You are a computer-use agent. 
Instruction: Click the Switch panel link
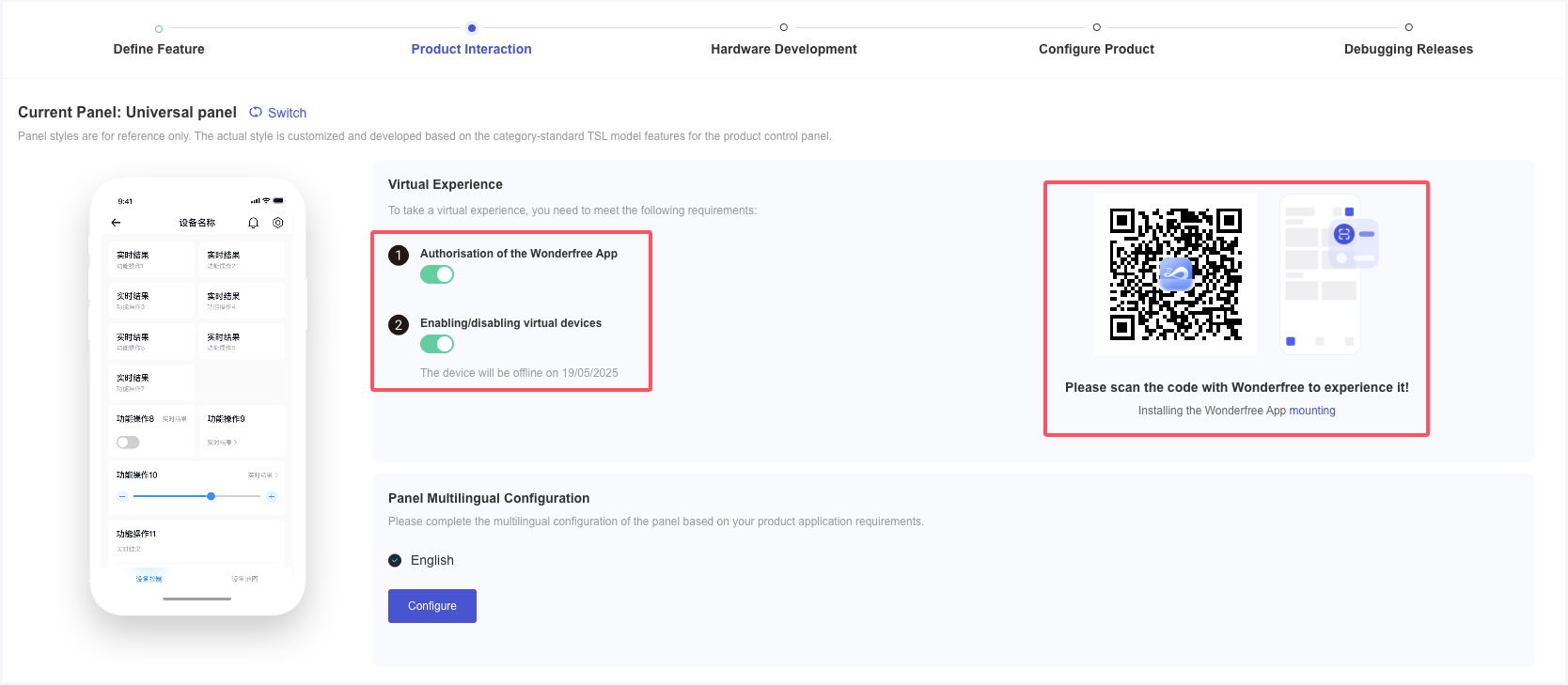tap(287, 113)
